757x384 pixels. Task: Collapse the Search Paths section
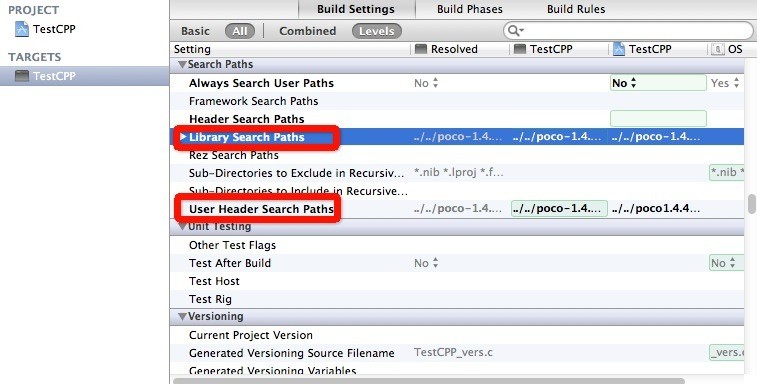pos(182,64)
